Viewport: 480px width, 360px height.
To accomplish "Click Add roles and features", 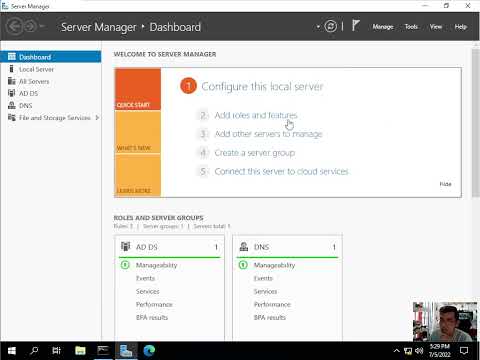I will (x=256, y=115).
